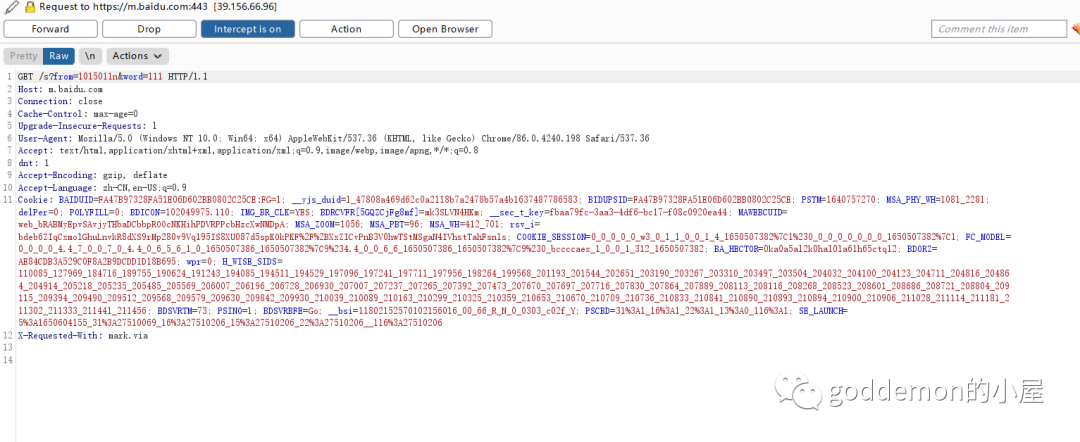Switch to the Pretty view tab
Screen dimensions: 1080x442
(23, 56)
